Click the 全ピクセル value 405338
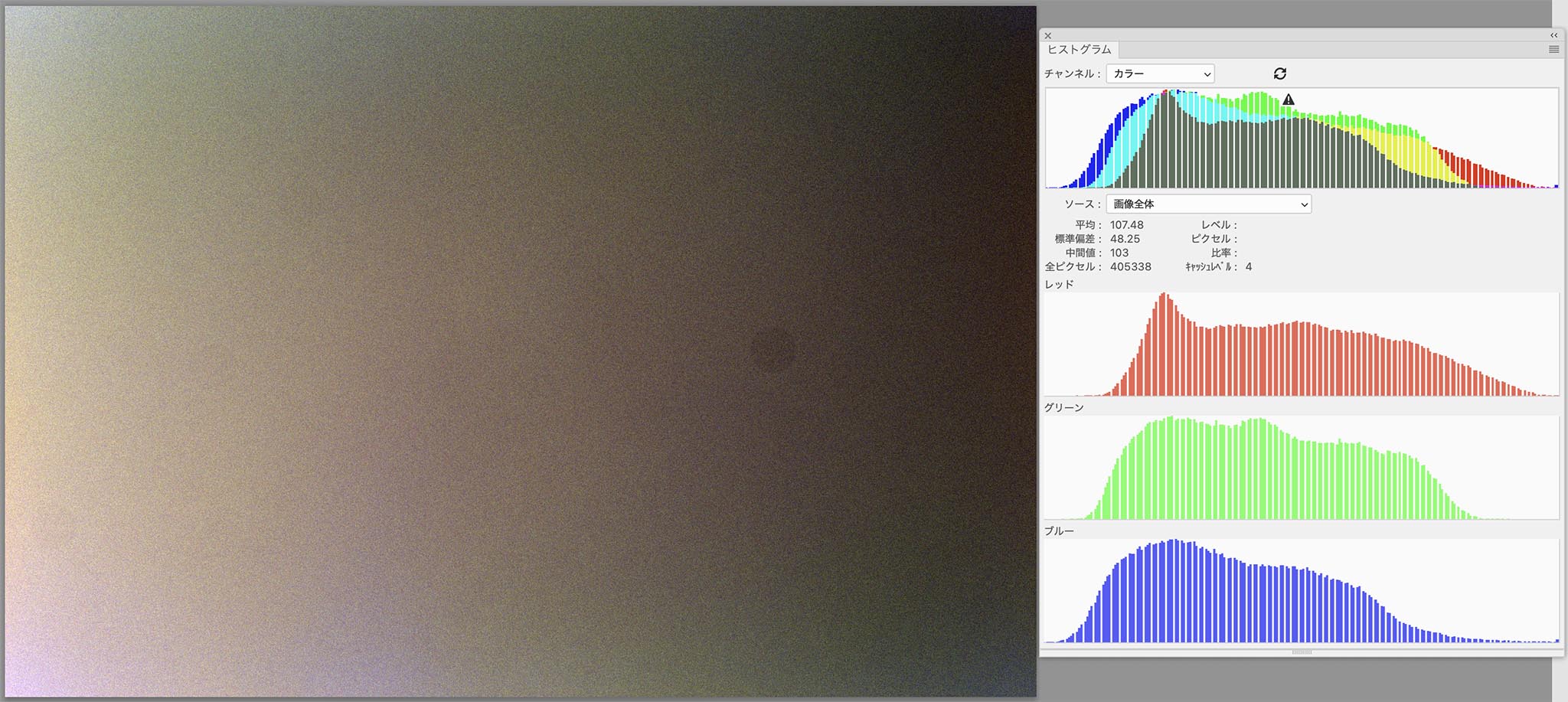The height and width of the screenshot is (702, 1568). click(x=1130, y=266)
